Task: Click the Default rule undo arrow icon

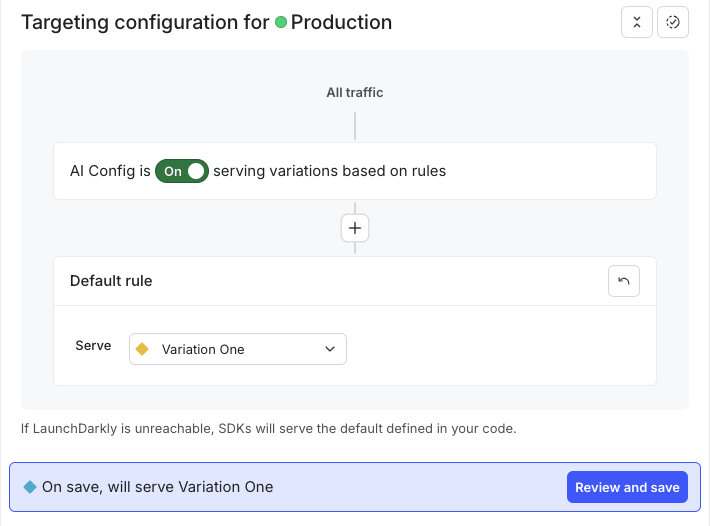Action: (624, 281)
